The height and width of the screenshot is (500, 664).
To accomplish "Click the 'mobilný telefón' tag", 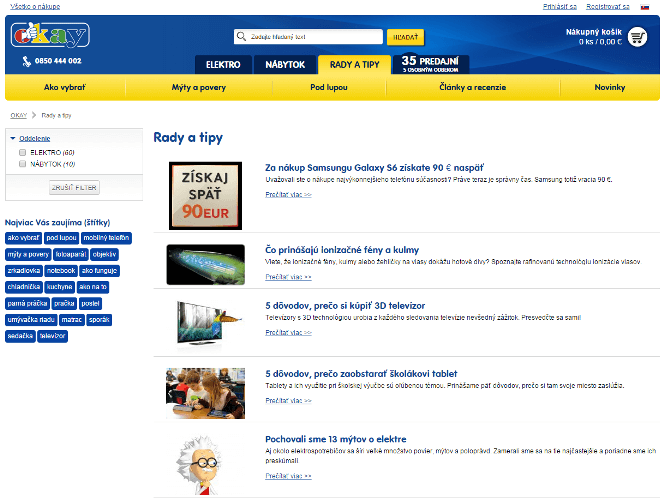I will [106, 238].
